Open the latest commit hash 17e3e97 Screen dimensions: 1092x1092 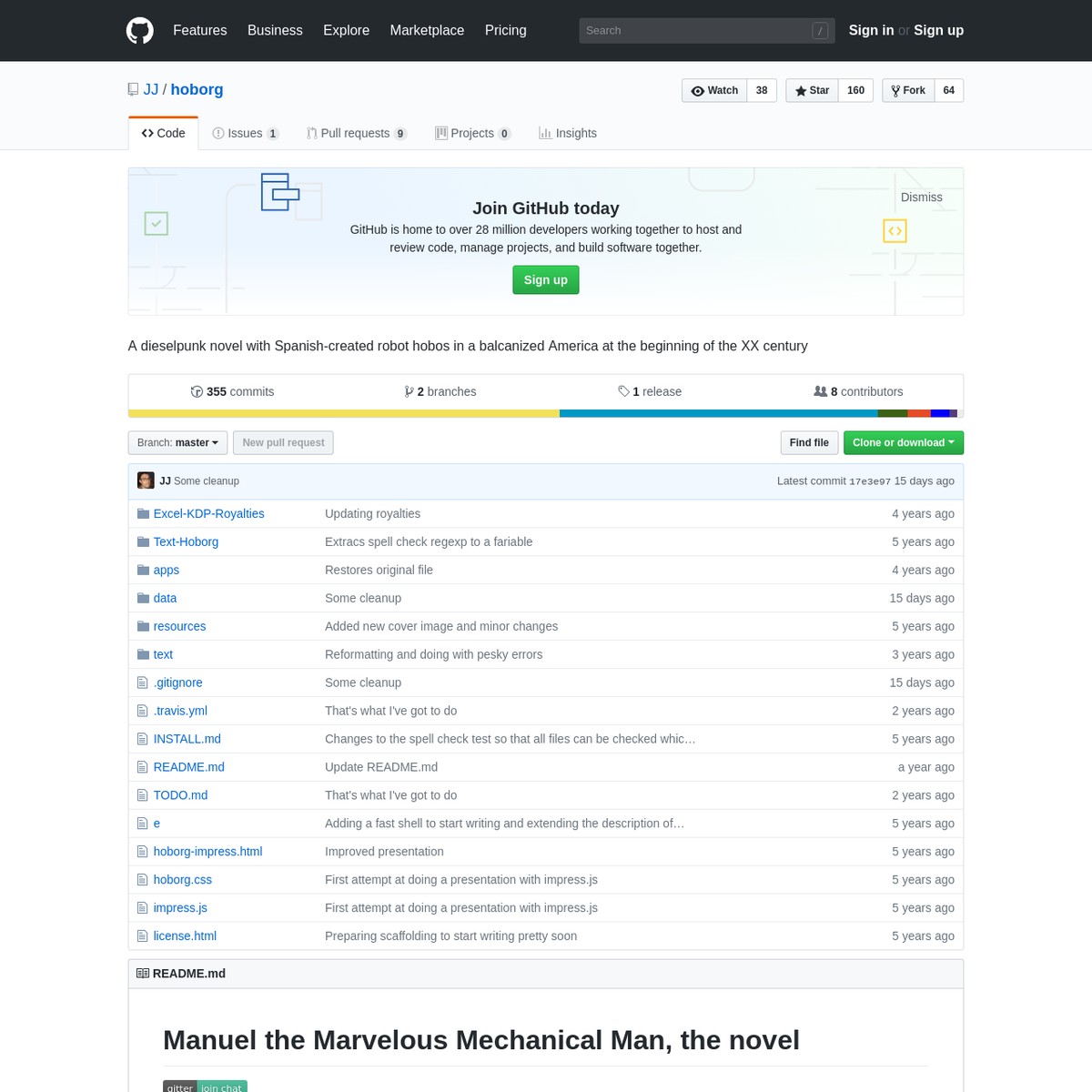(870, 481)
